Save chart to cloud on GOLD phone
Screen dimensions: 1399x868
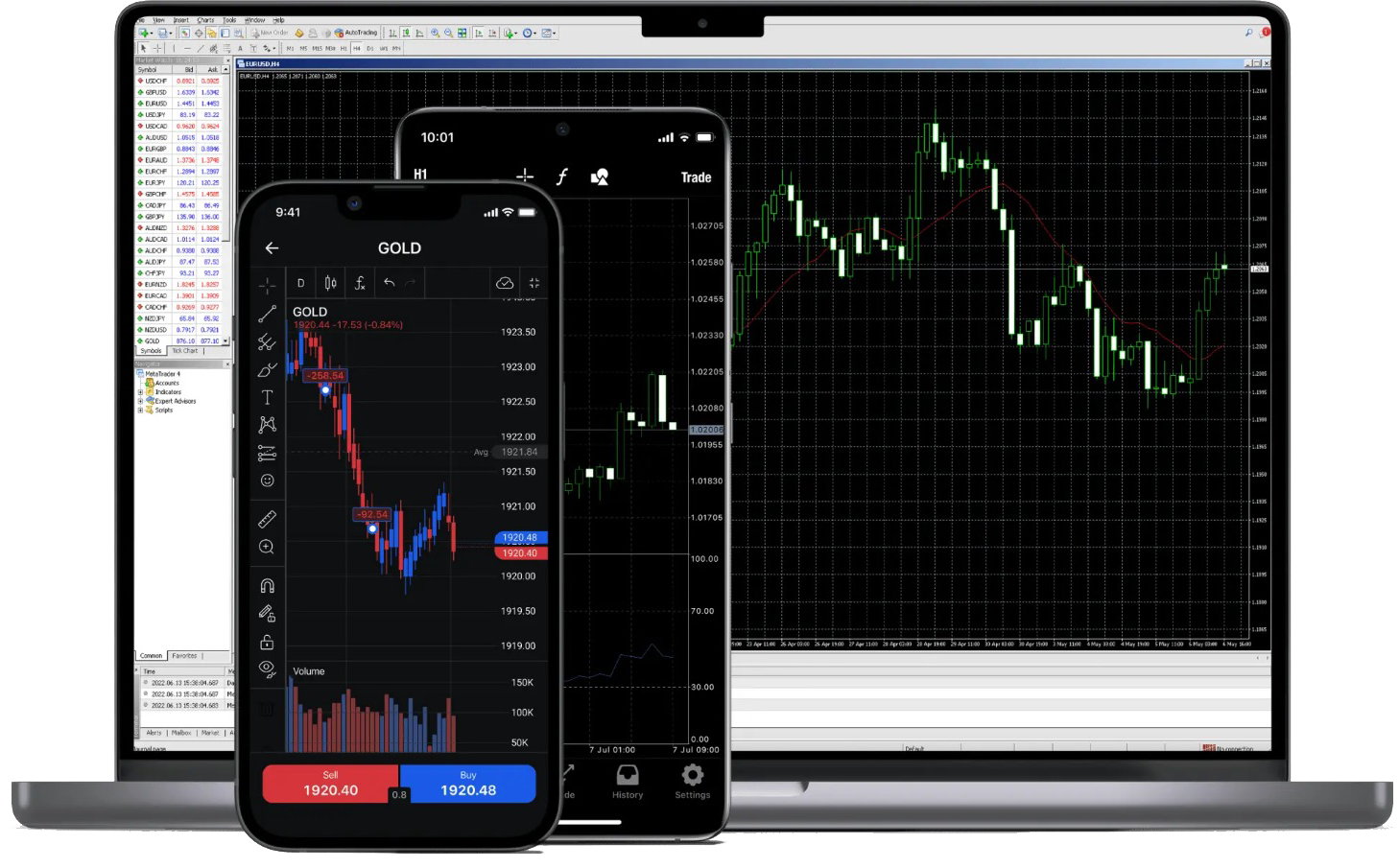coord(505,283)
